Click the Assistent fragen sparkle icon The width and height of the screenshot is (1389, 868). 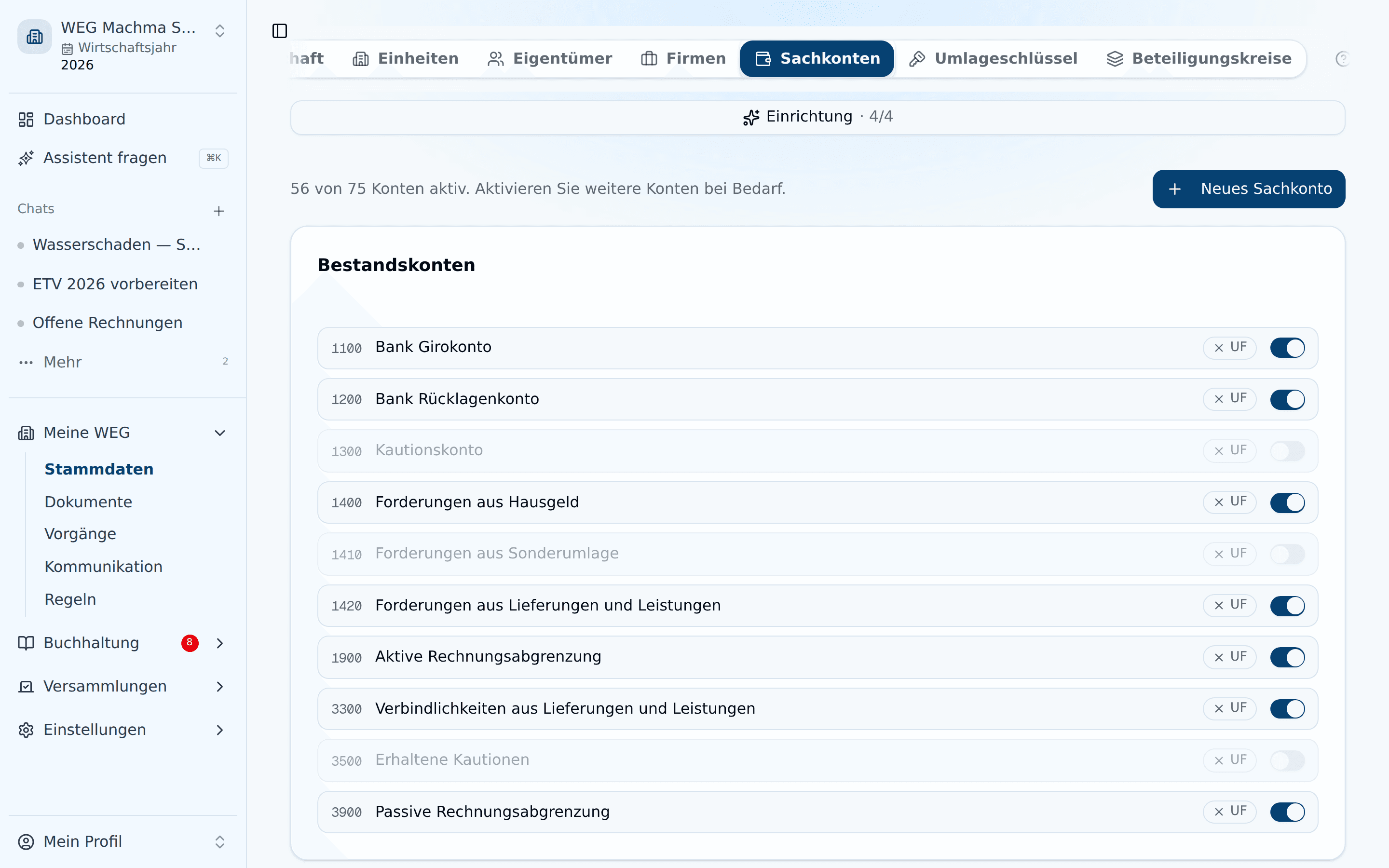tap(26, 158)
